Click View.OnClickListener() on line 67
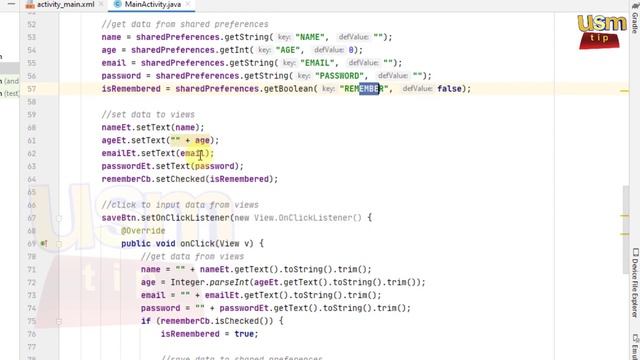Viewport: 640px width, 360px height. pyautogui.click(x=308, y=218)
